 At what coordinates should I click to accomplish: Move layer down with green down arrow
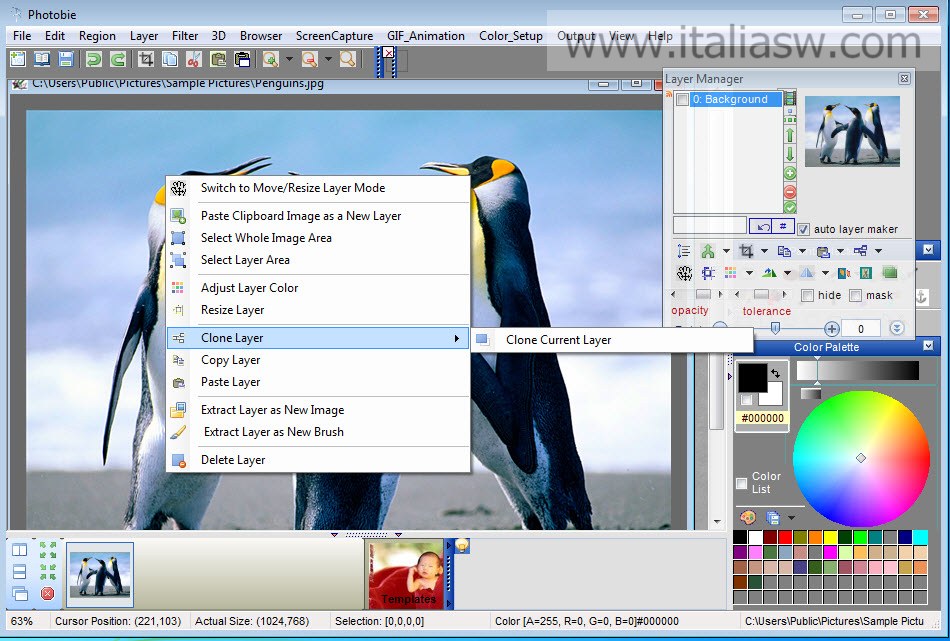(x=790, y=153)
